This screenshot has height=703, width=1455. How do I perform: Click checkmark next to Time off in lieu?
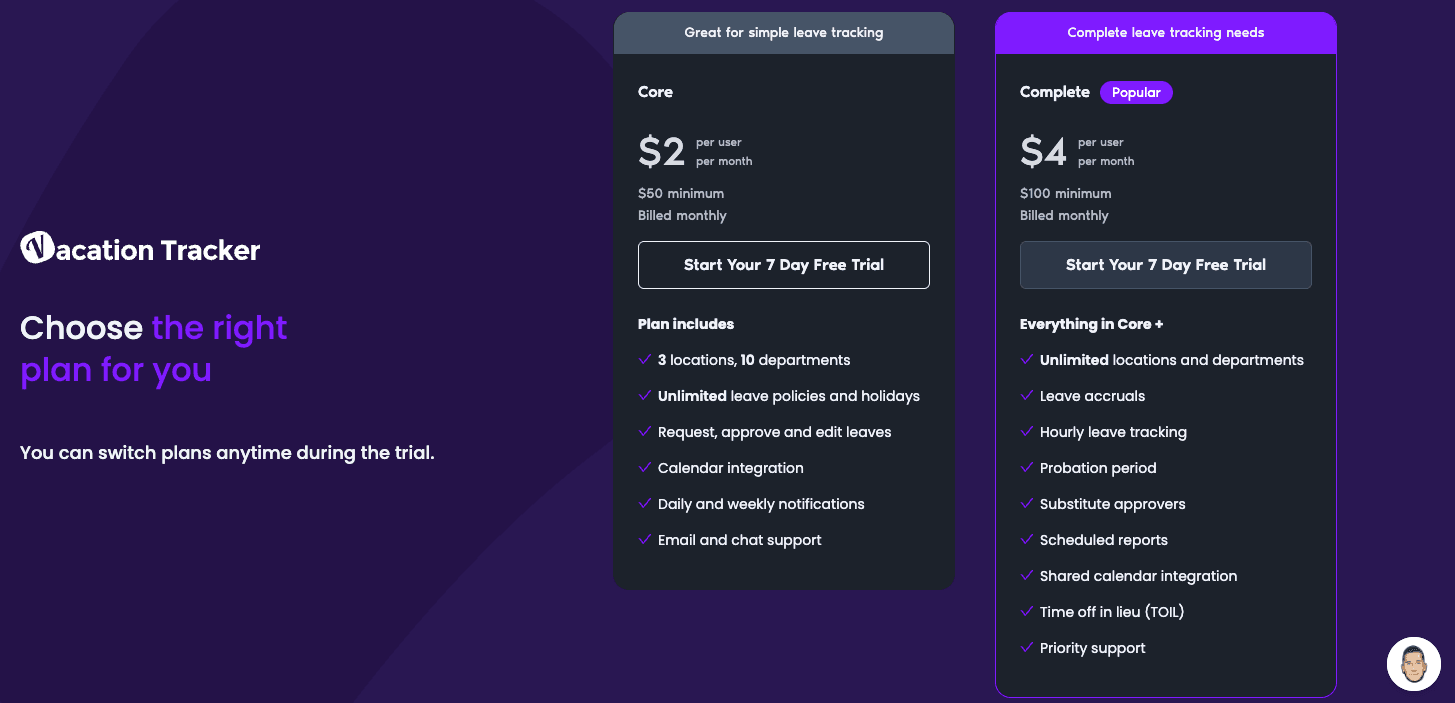[1027, 612]
